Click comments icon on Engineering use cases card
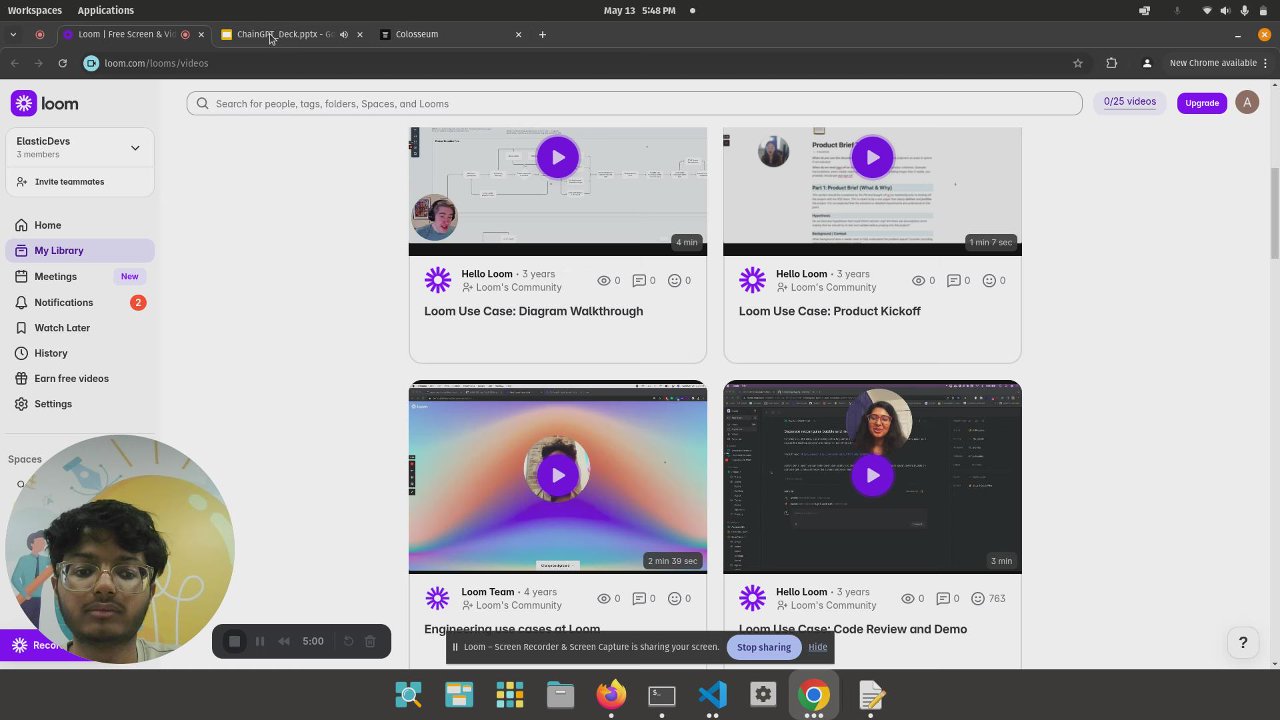This screenshot has width=1280, height=720. click(639, 599)
